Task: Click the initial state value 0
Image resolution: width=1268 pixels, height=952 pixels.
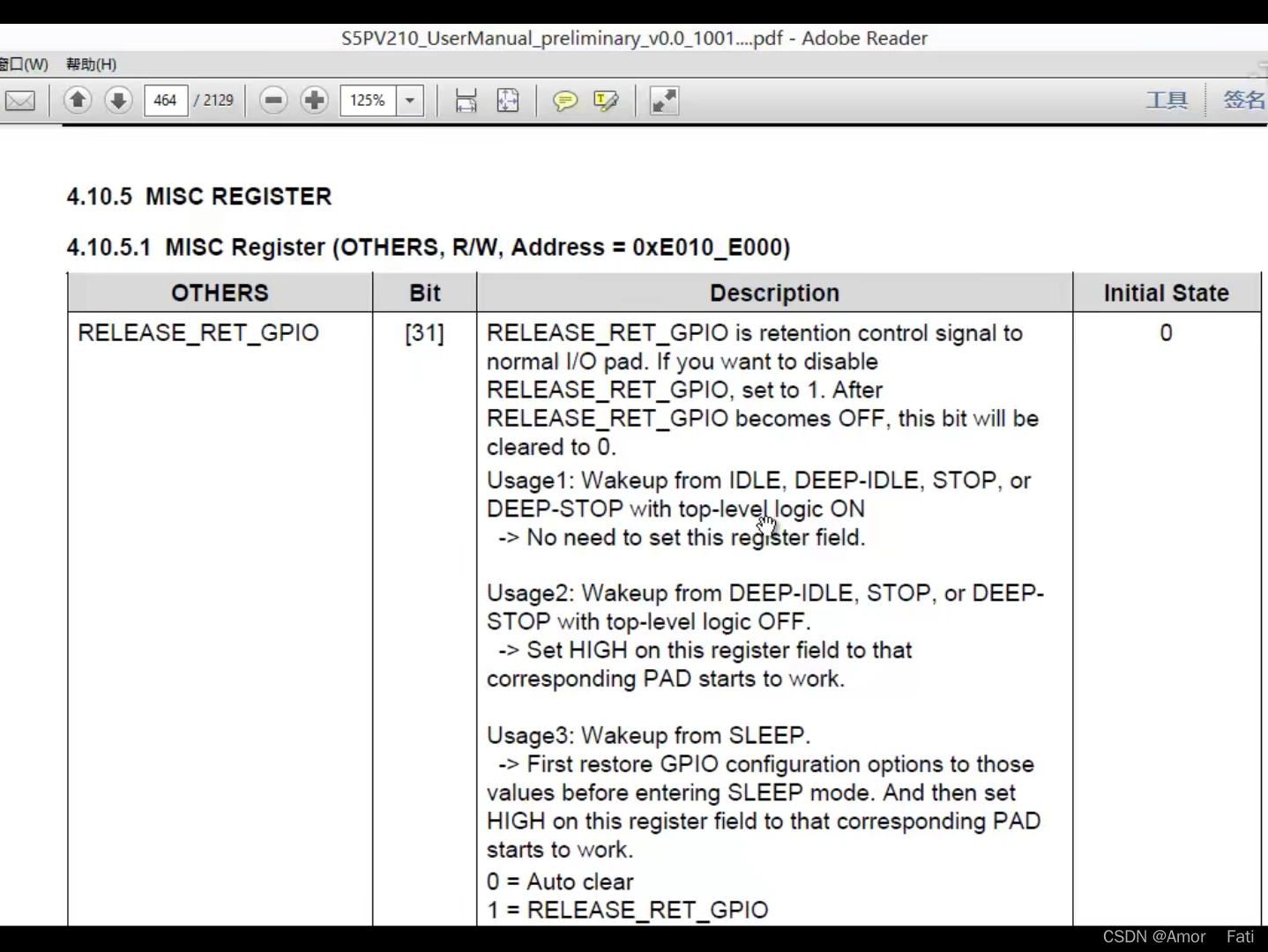Action: 1166,333
